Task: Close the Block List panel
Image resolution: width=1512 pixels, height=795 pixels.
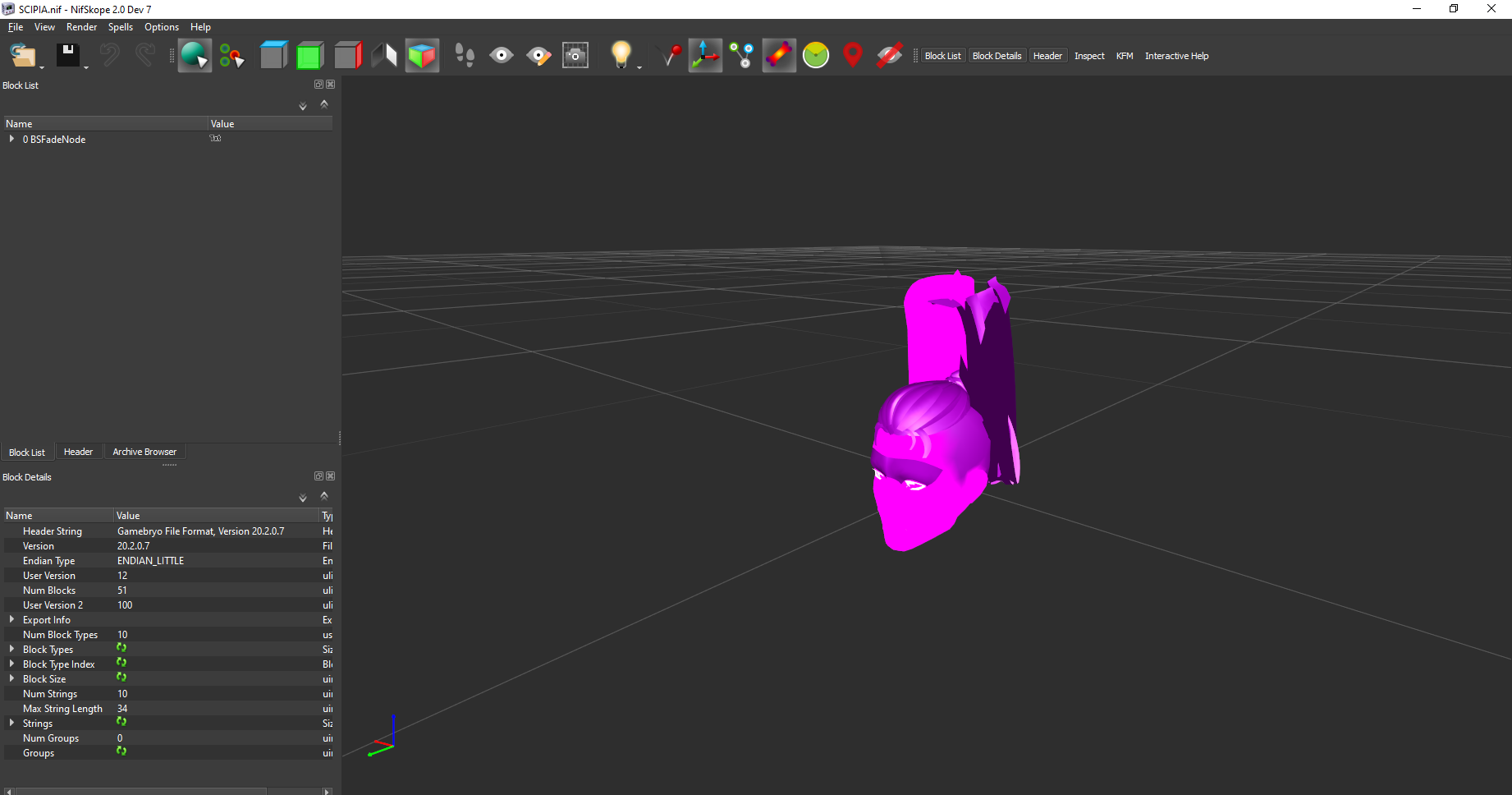Action: pos(330,85)
